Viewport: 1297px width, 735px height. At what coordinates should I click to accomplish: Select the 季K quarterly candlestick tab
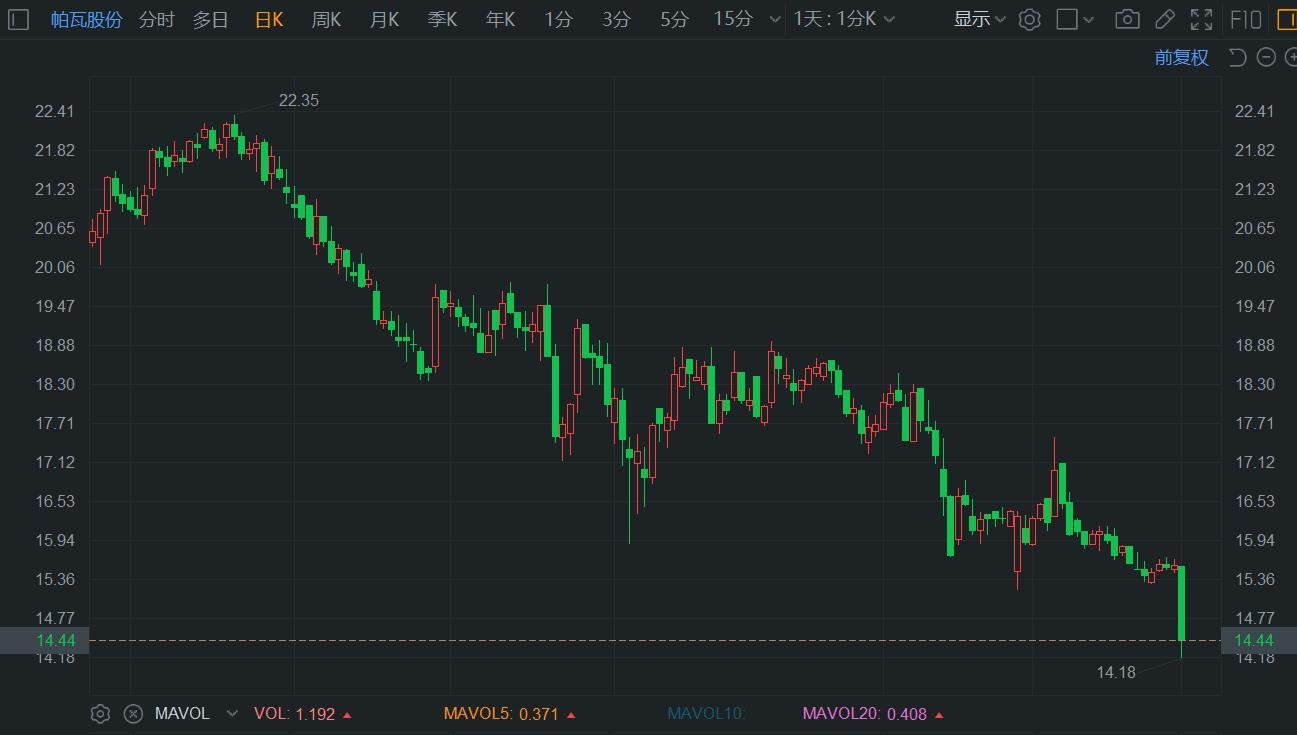443,19
